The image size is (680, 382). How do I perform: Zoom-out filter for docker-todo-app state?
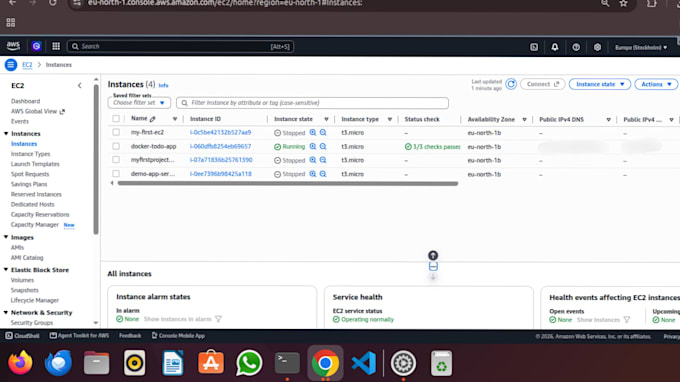(323, 147)
